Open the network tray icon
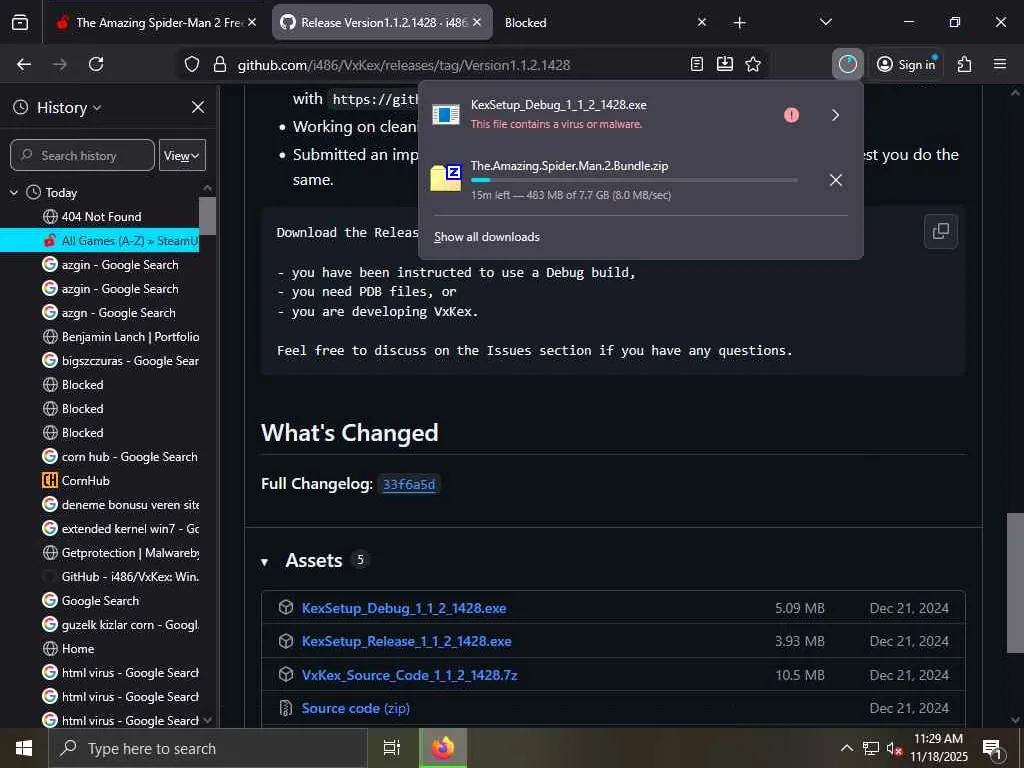 pyautogui.click(x=871, y=748)
